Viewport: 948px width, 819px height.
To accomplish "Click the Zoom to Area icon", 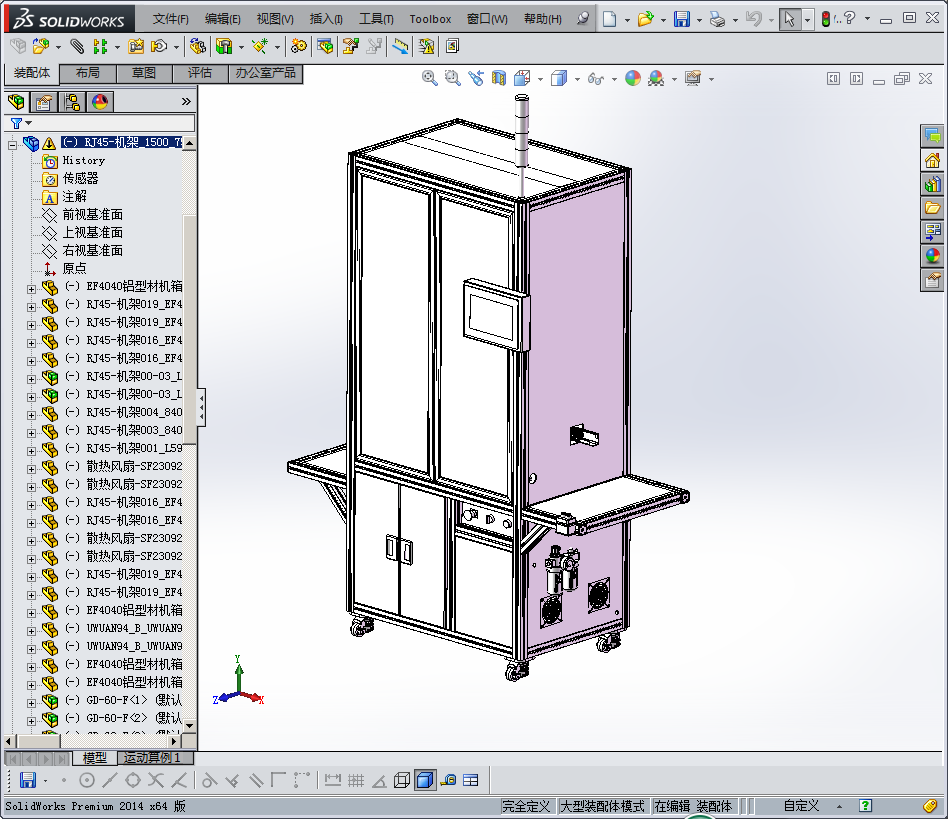I will [452, 78].
